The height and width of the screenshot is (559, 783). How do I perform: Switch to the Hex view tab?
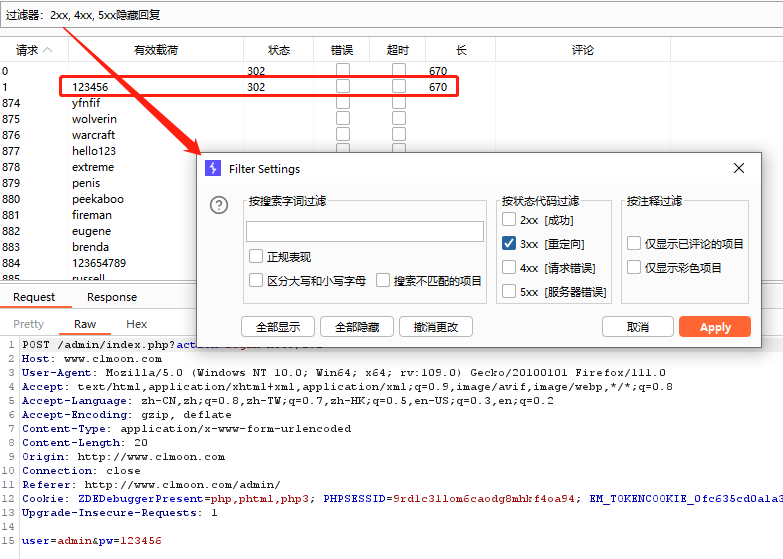coord(137,324)
